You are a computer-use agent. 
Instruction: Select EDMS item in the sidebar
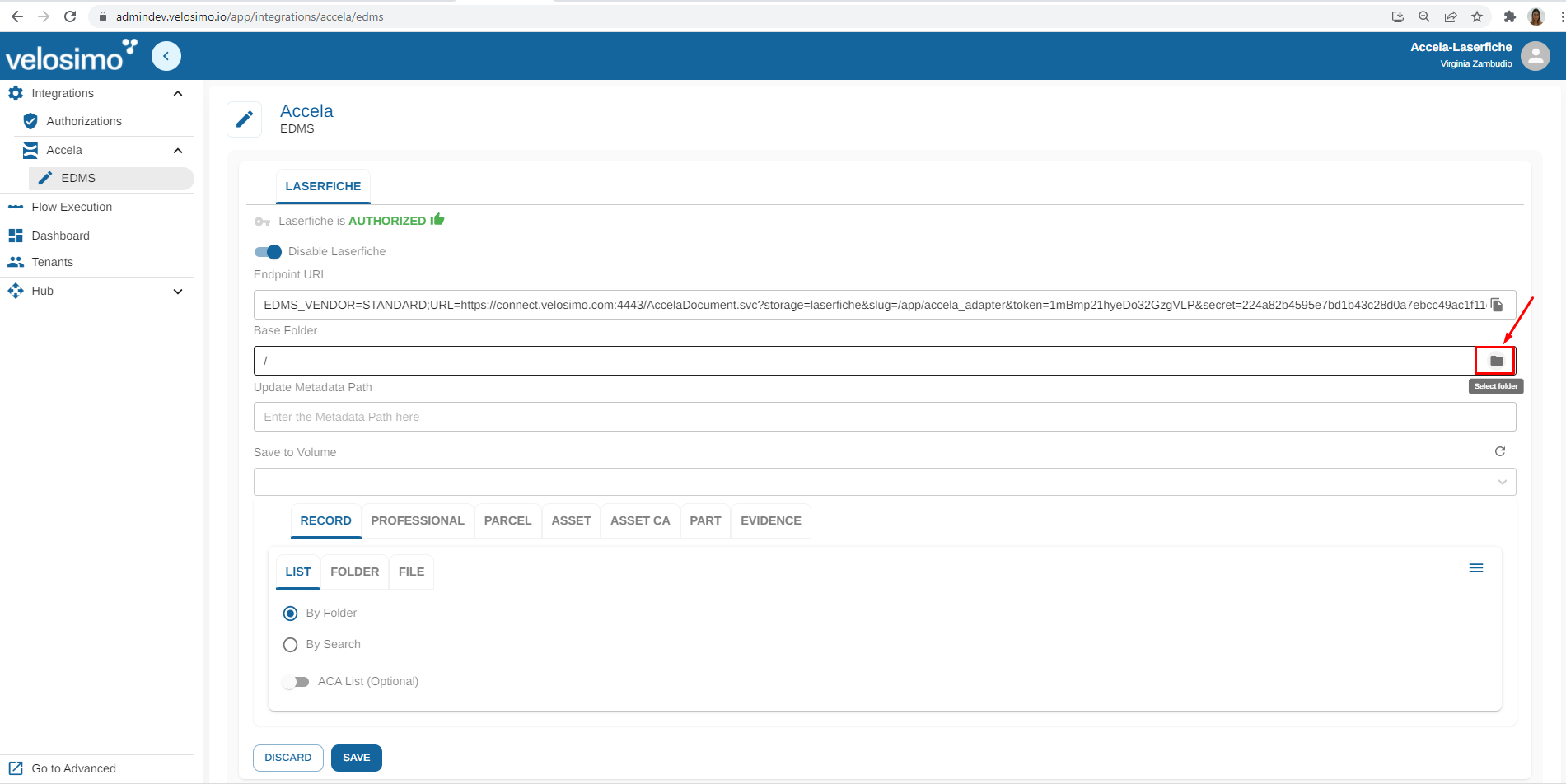point(112,178)
